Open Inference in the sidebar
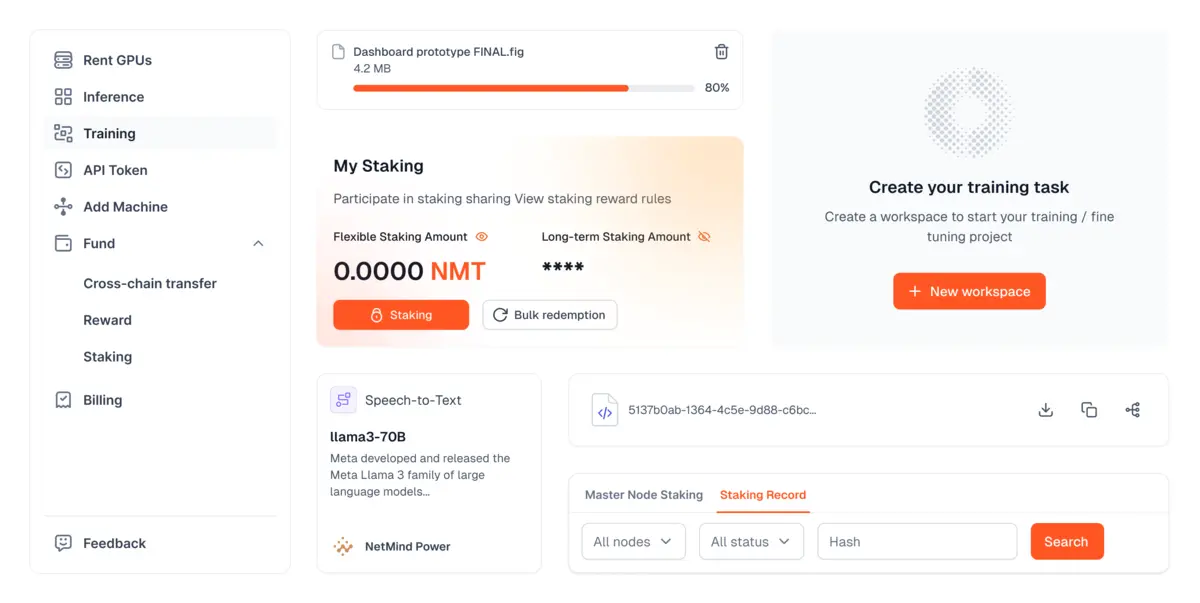This screenshot has height=603, width=1200. coord(113,97)
